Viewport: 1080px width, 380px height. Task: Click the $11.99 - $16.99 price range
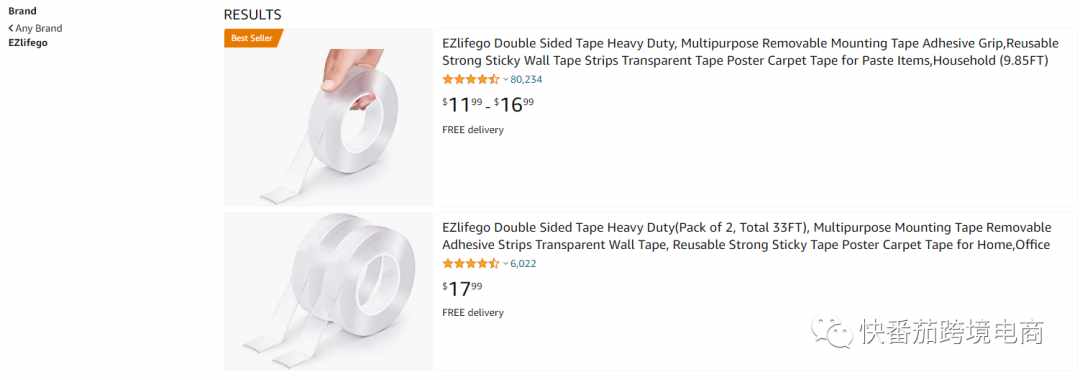coord(488,105)
